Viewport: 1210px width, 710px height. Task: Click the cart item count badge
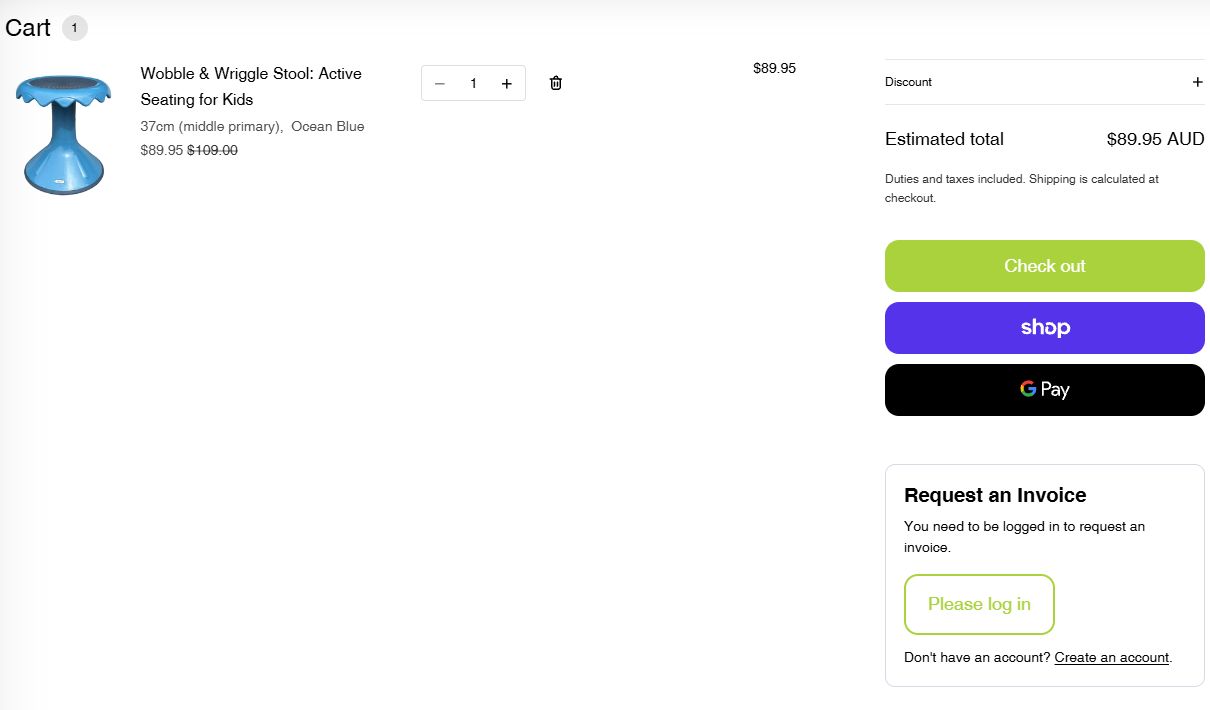74,28
